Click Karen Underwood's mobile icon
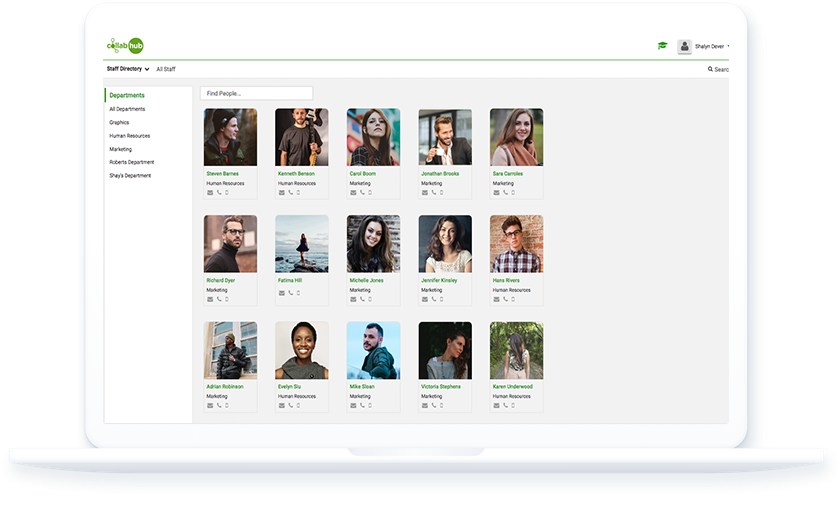The width and height of the screenshot is (840, 519). click(x=513, y=405)
